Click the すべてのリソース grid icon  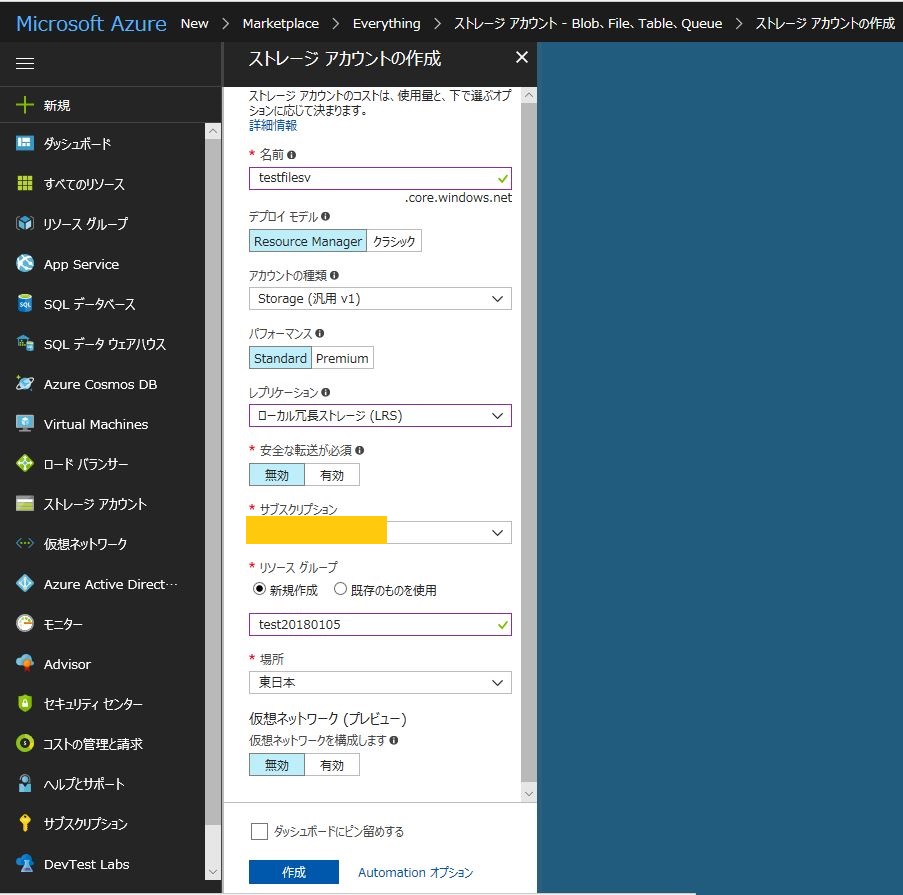pos(25,183)
